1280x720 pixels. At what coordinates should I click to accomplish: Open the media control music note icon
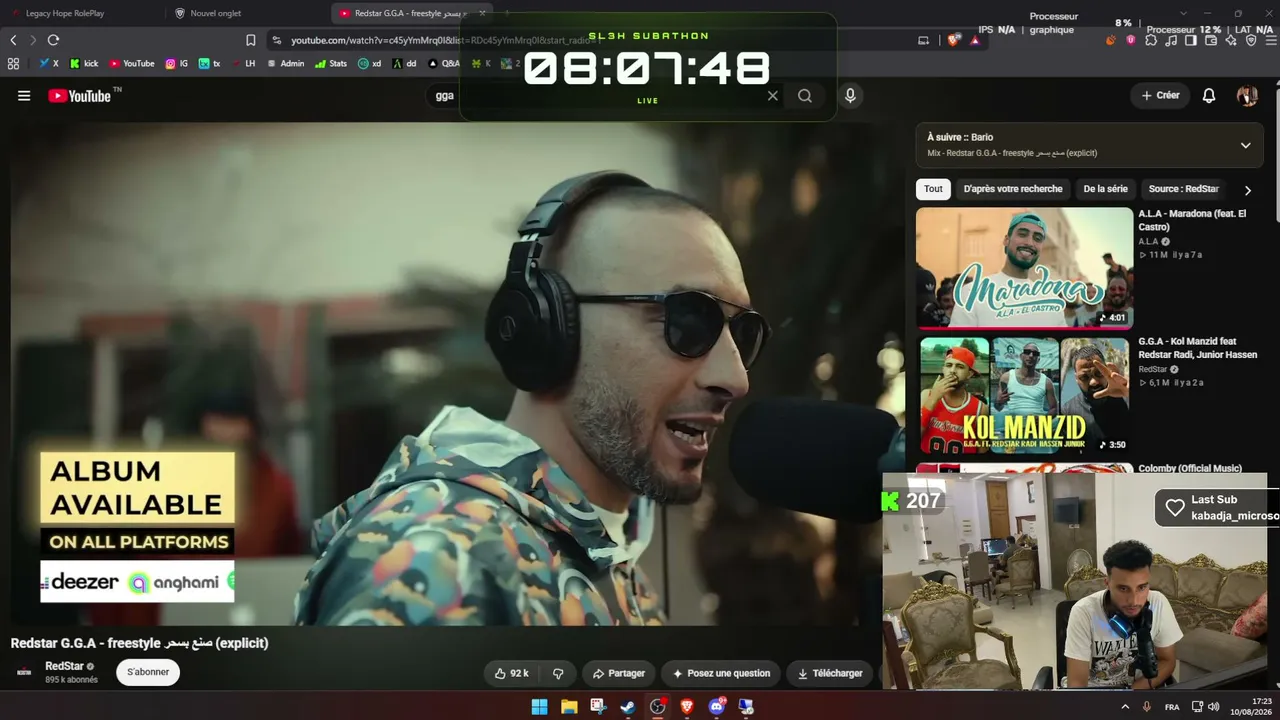[x=1171, y=40]
